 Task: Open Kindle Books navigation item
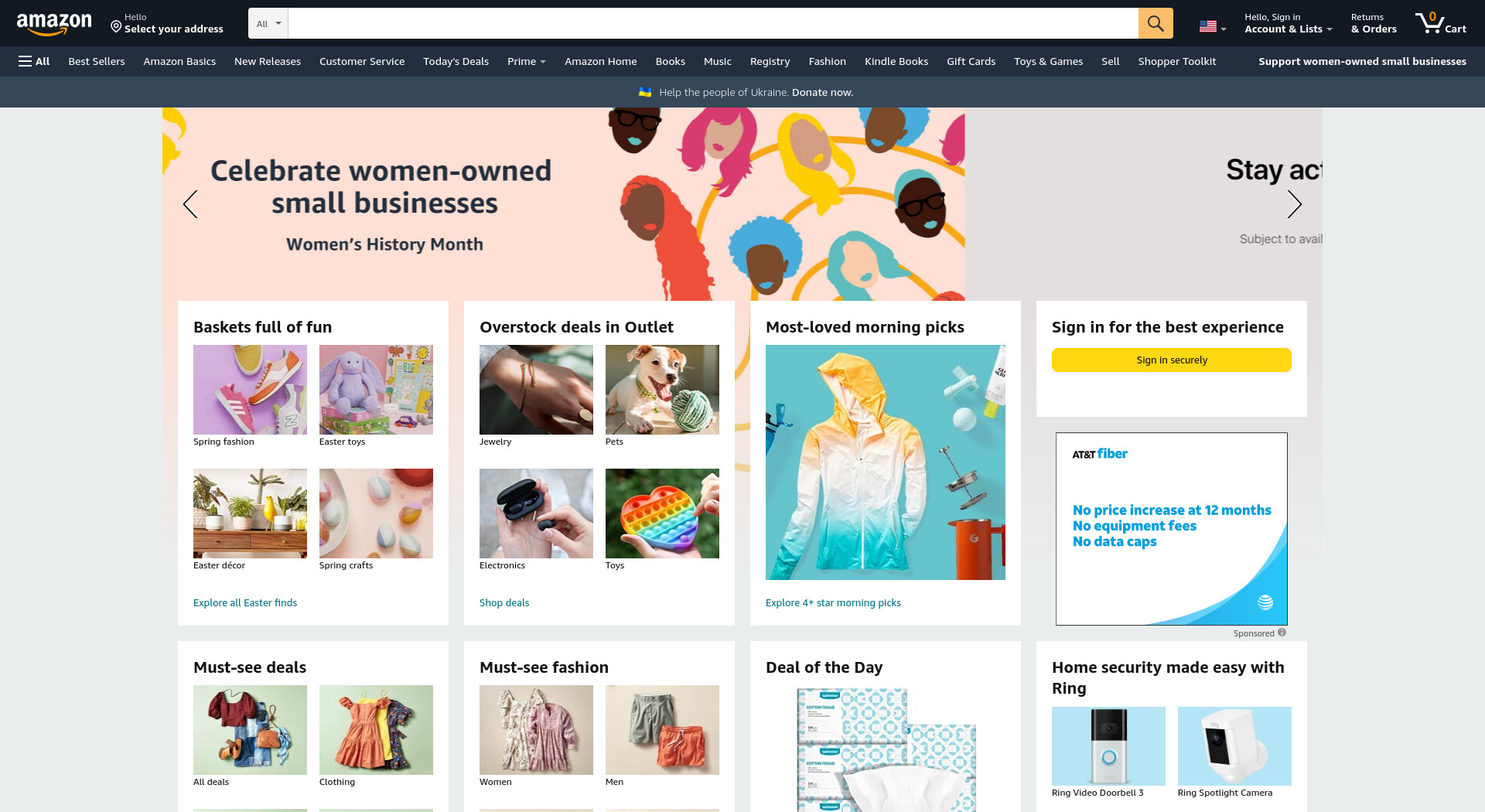[896, 61]
